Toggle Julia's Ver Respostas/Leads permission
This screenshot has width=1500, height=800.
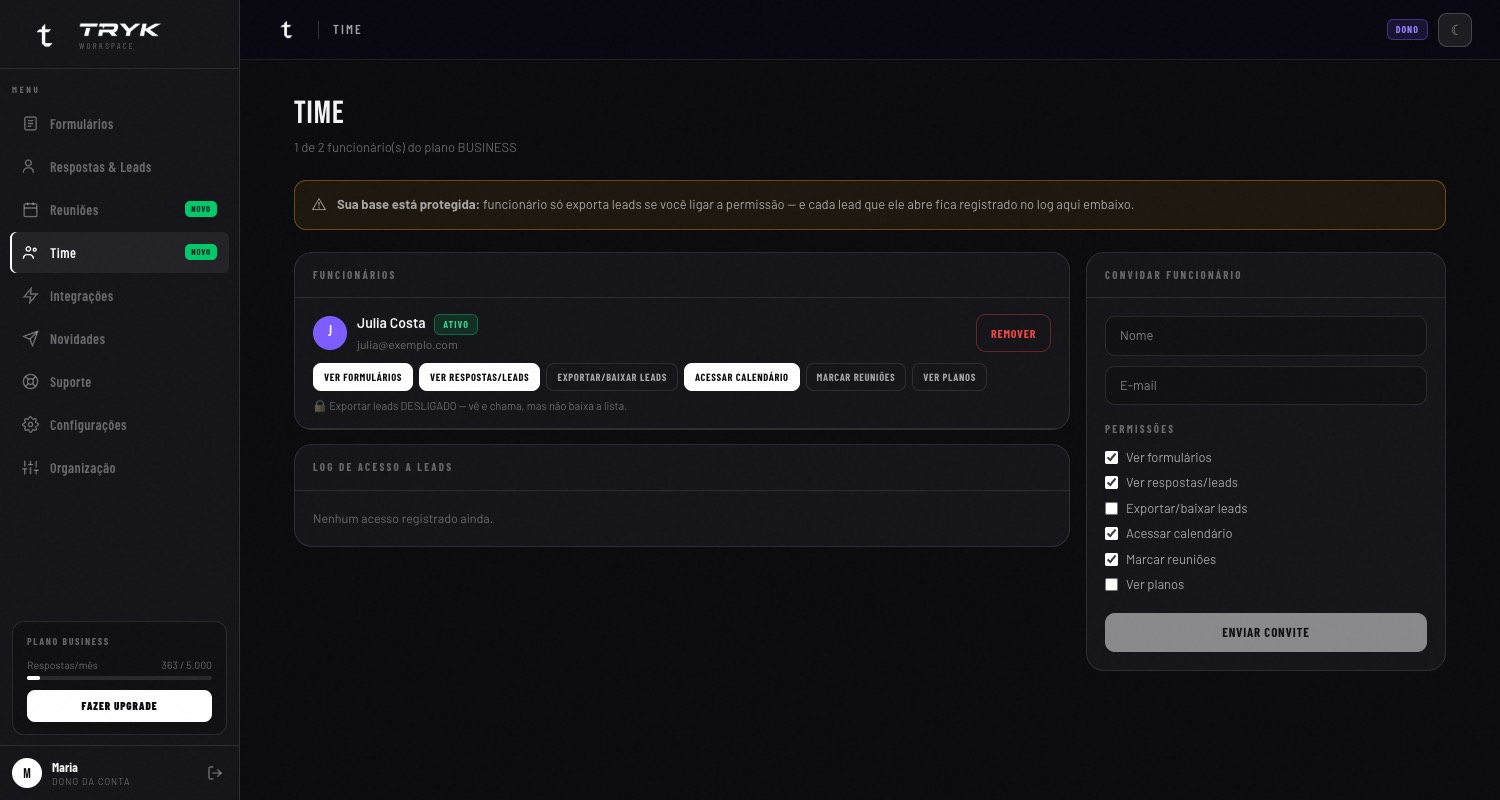point(480,377)
